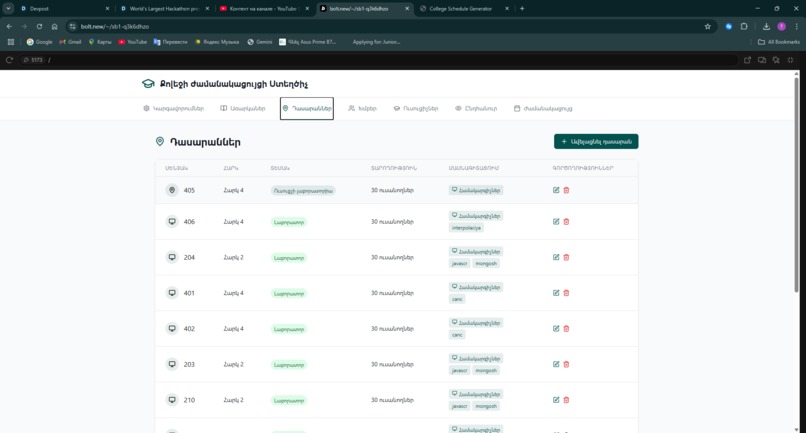
Task: Edit classroom 210 with the pencil icon
Action: point(556,400)
